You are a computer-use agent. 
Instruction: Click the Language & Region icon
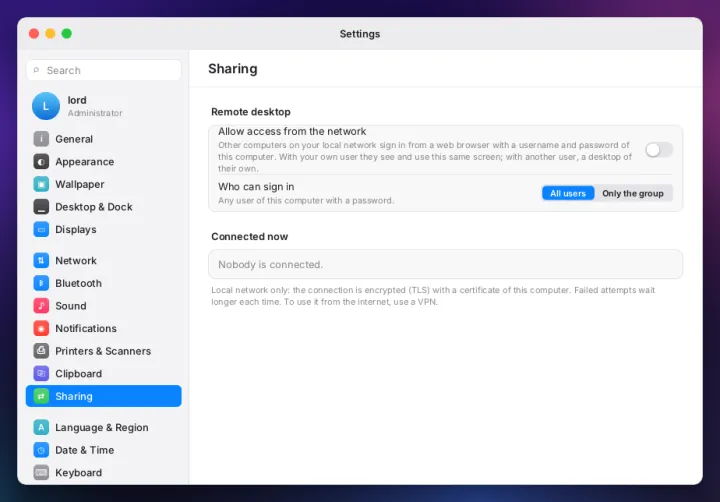point(41,427)
